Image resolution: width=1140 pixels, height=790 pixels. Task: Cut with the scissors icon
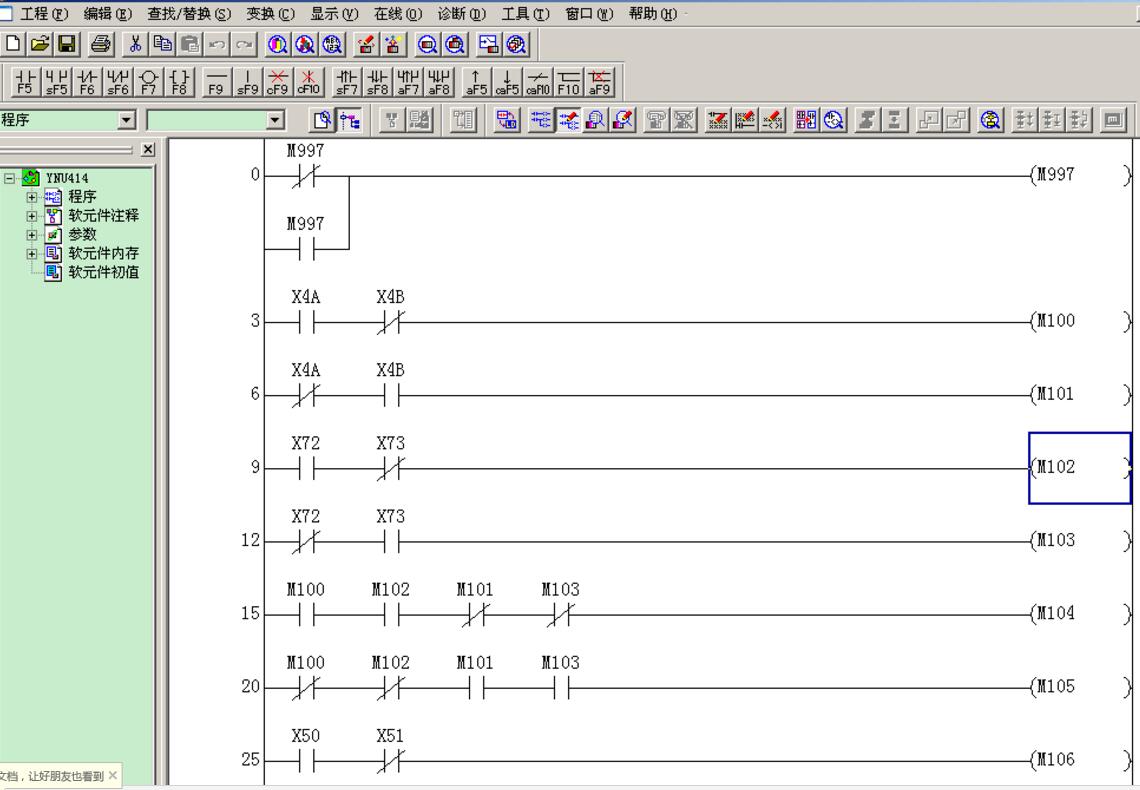click(135, 44)
